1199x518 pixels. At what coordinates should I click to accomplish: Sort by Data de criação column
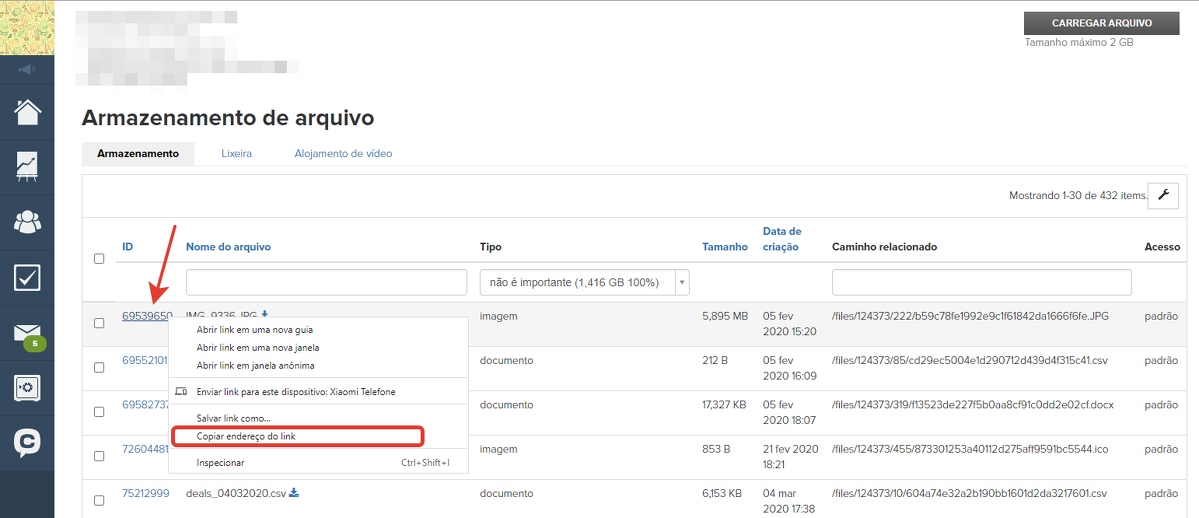(x=781, y=239)
